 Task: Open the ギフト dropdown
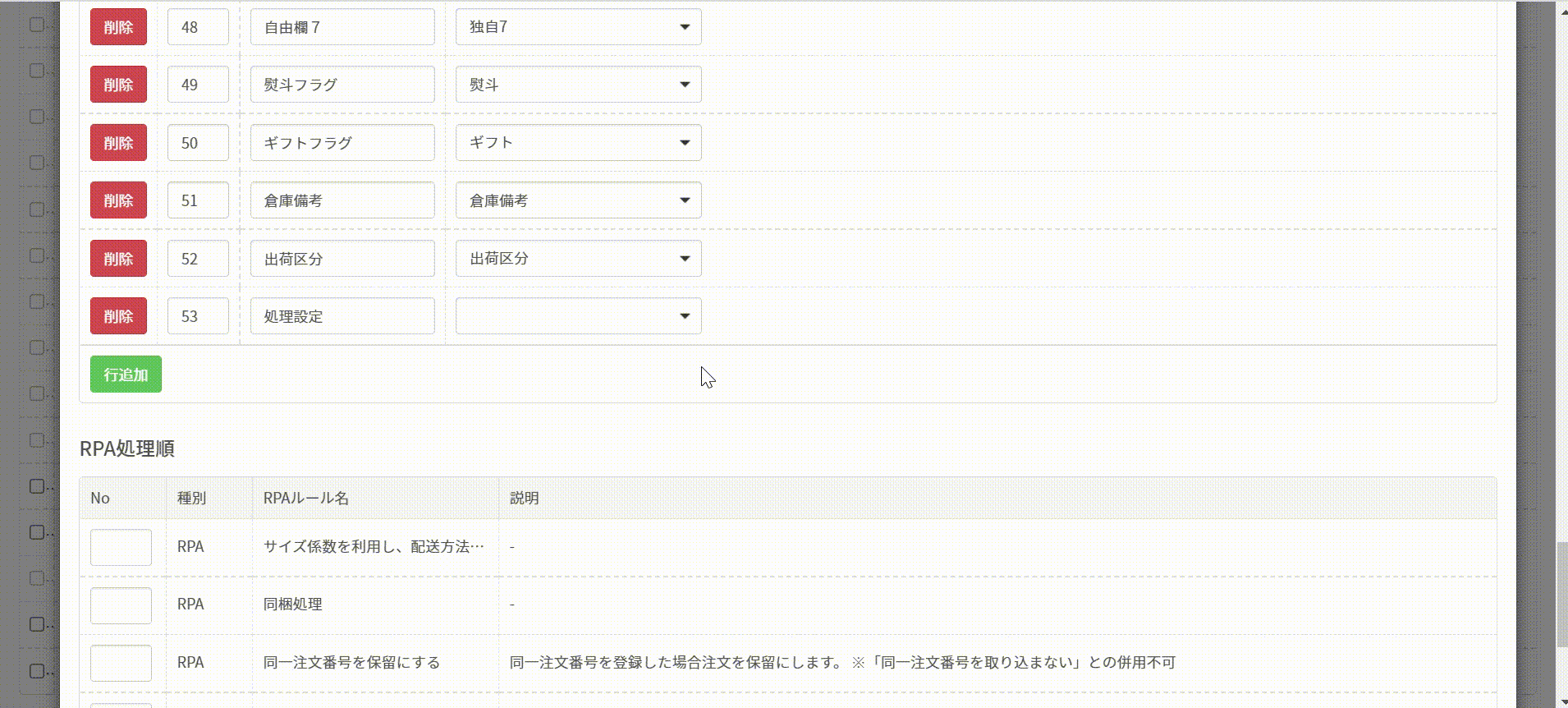coord(579,143)
